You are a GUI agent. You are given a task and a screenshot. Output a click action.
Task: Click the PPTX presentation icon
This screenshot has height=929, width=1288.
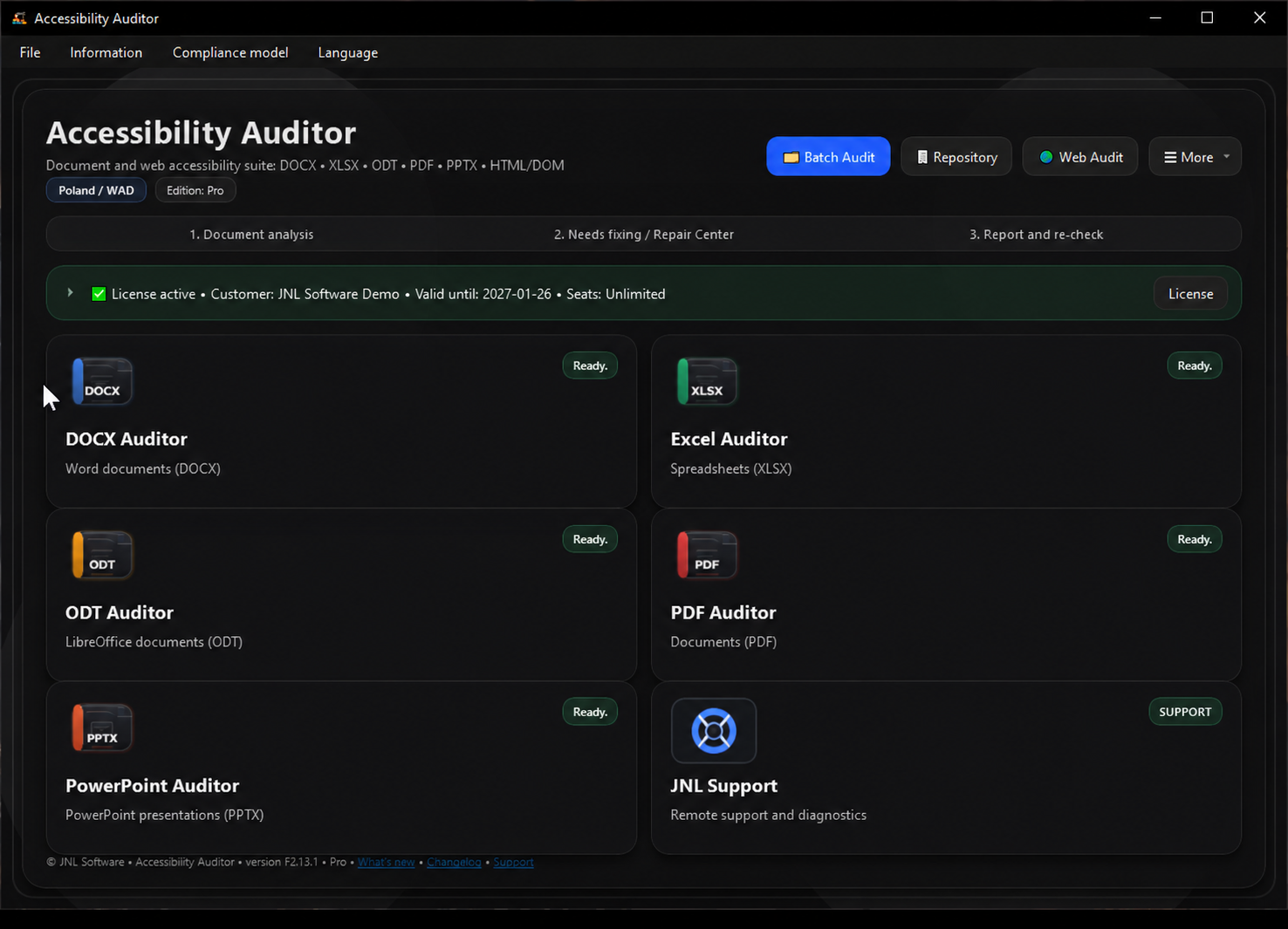(102, 727)
